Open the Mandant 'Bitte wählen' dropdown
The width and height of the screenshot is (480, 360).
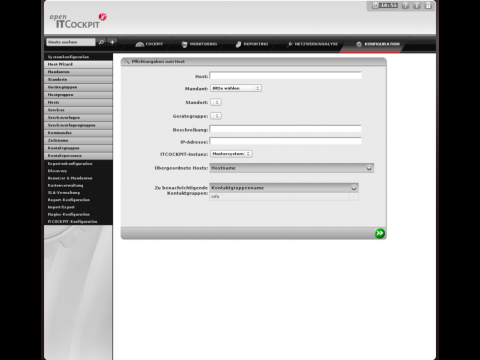click(236, 88)
